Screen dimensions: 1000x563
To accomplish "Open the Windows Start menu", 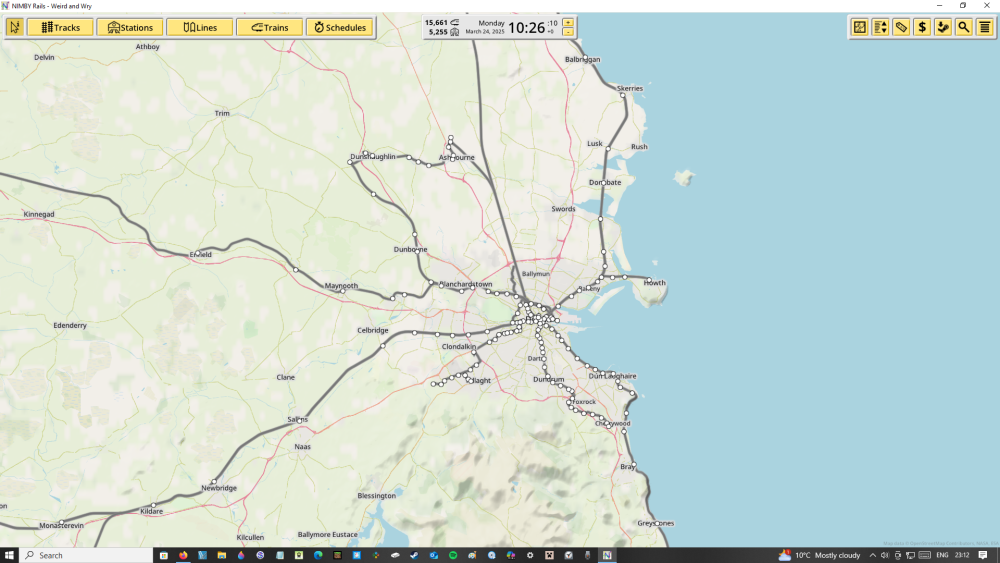I will coord(10,555).
